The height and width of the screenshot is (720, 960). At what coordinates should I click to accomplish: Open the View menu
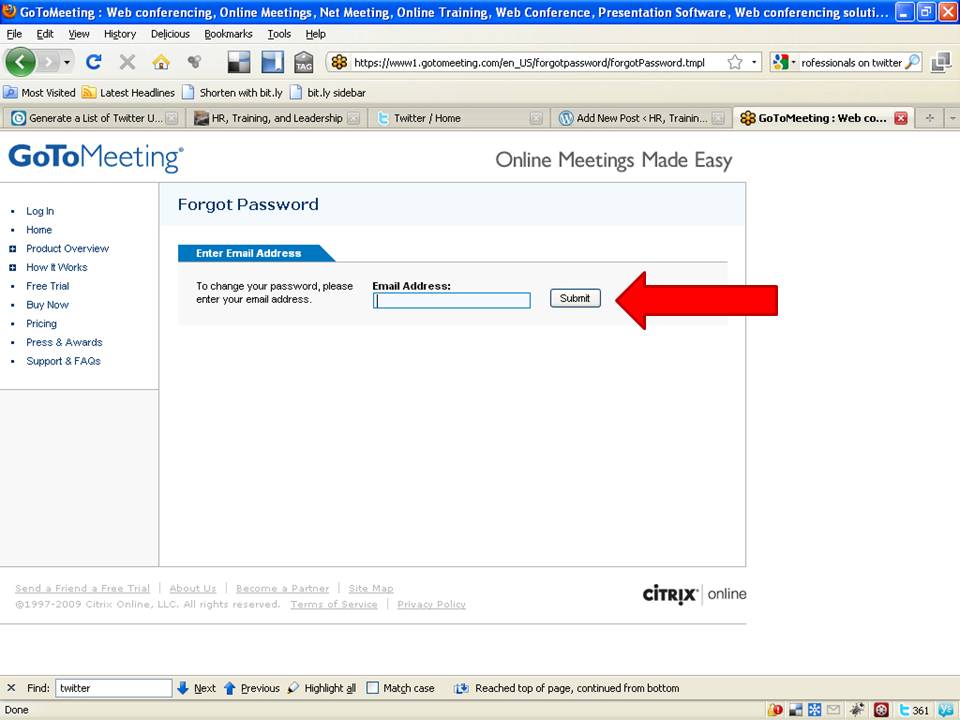pos(78,34)
